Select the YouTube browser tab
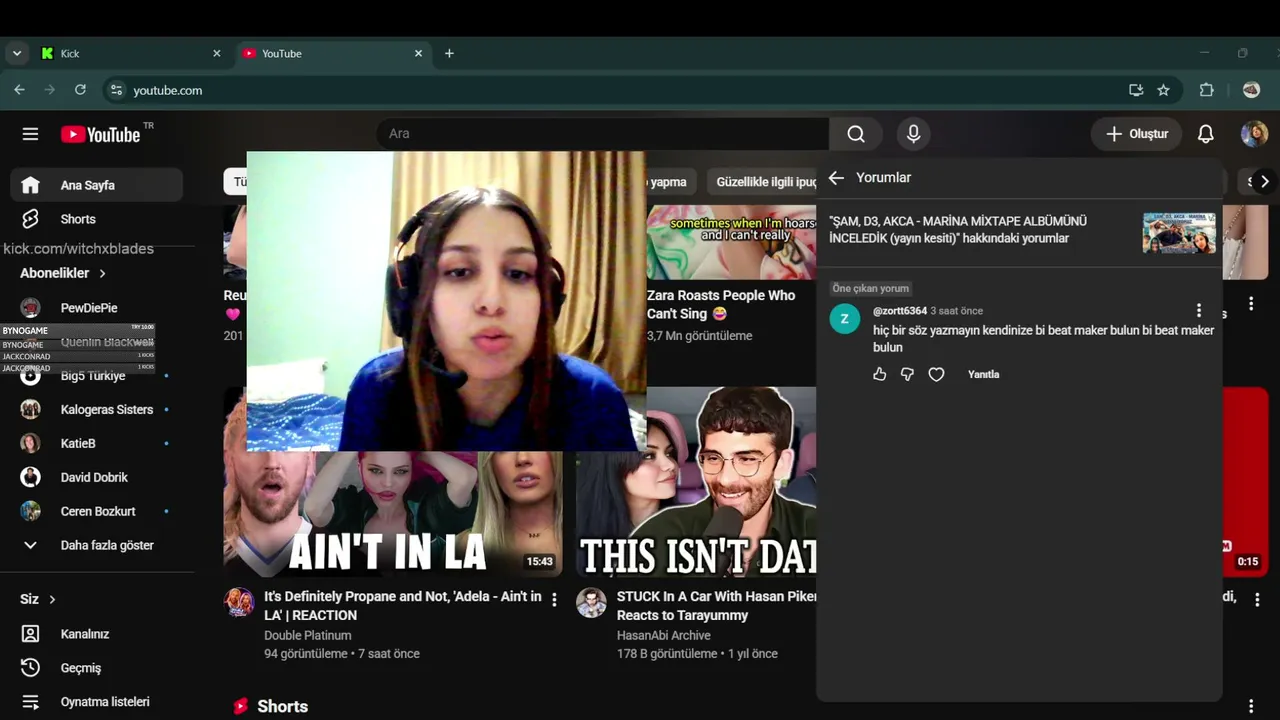This screenshot has height=720, width=1280. pos(333,53)
